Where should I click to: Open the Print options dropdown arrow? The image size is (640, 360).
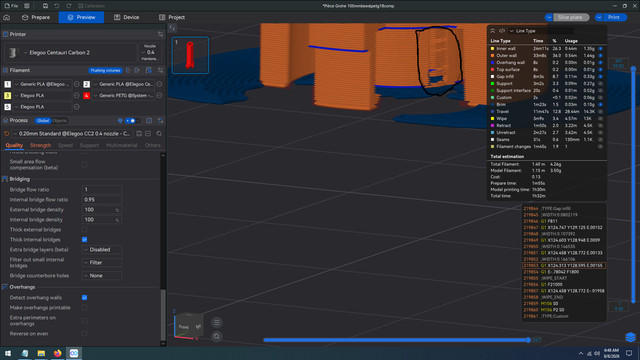pyautogui.click(x=599, y=17)
